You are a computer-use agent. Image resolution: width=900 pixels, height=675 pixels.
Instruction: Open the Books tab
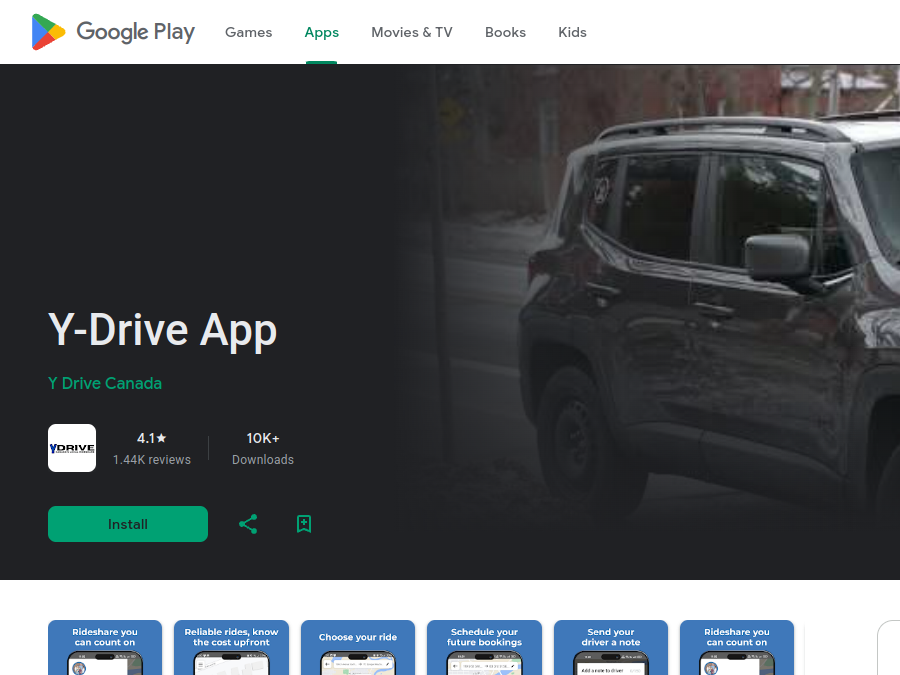pos(505,32)
